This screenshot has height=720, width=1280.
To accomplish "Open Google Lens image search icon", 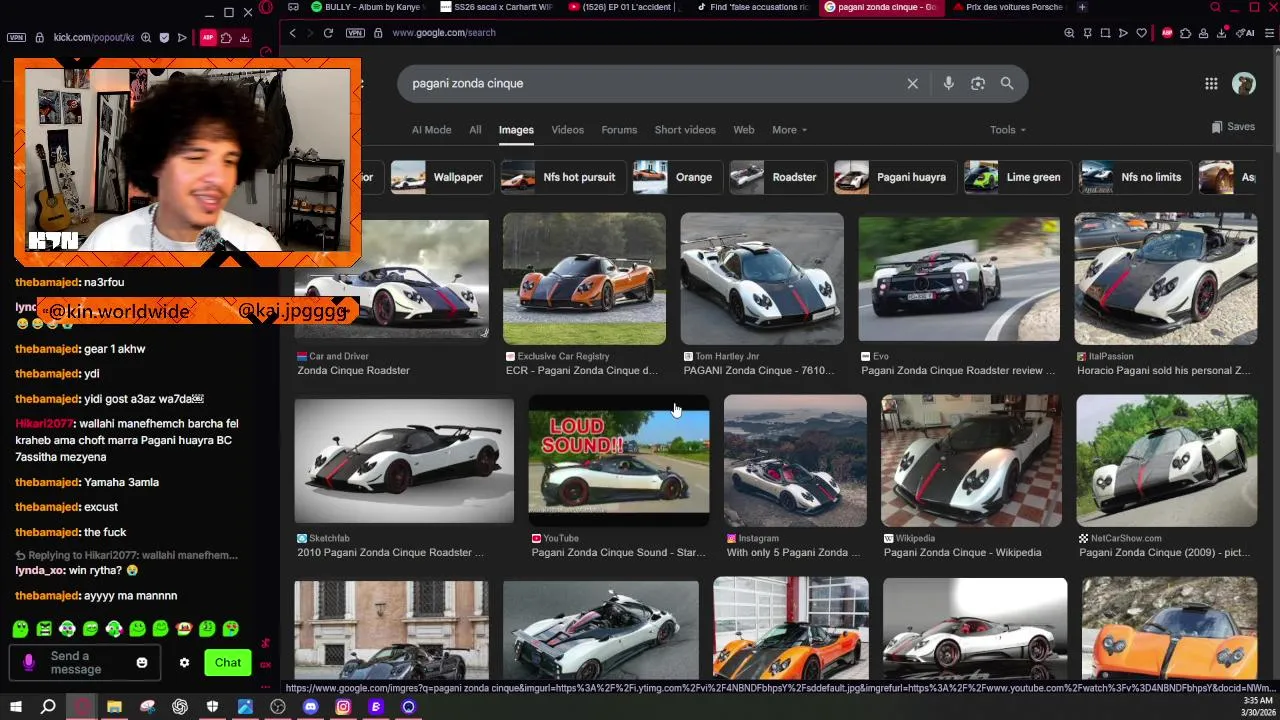I will click(x=978, y=84).
